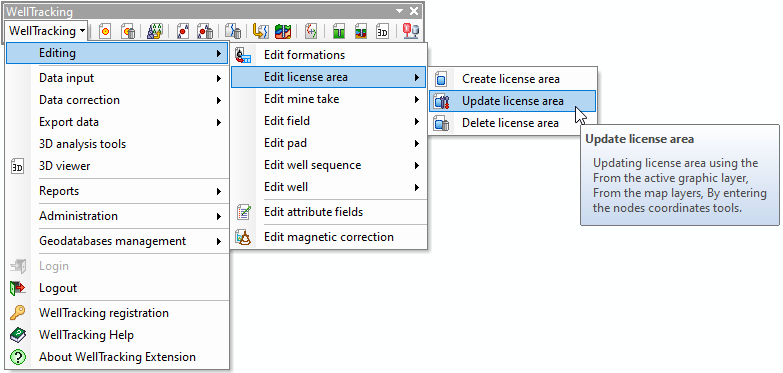Screen dimensions: 783x373
Task: Click the red-dot-with-derricks document toolbar icon
Action: point(183,31)
